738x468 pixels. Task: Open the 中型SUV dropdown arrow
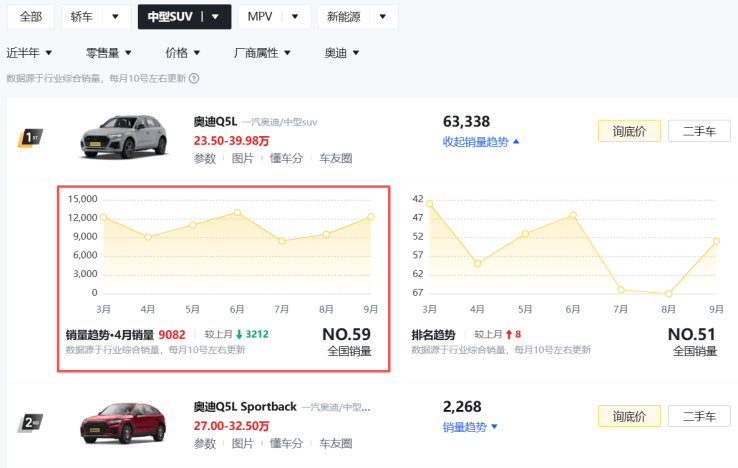tap(215, 17)
